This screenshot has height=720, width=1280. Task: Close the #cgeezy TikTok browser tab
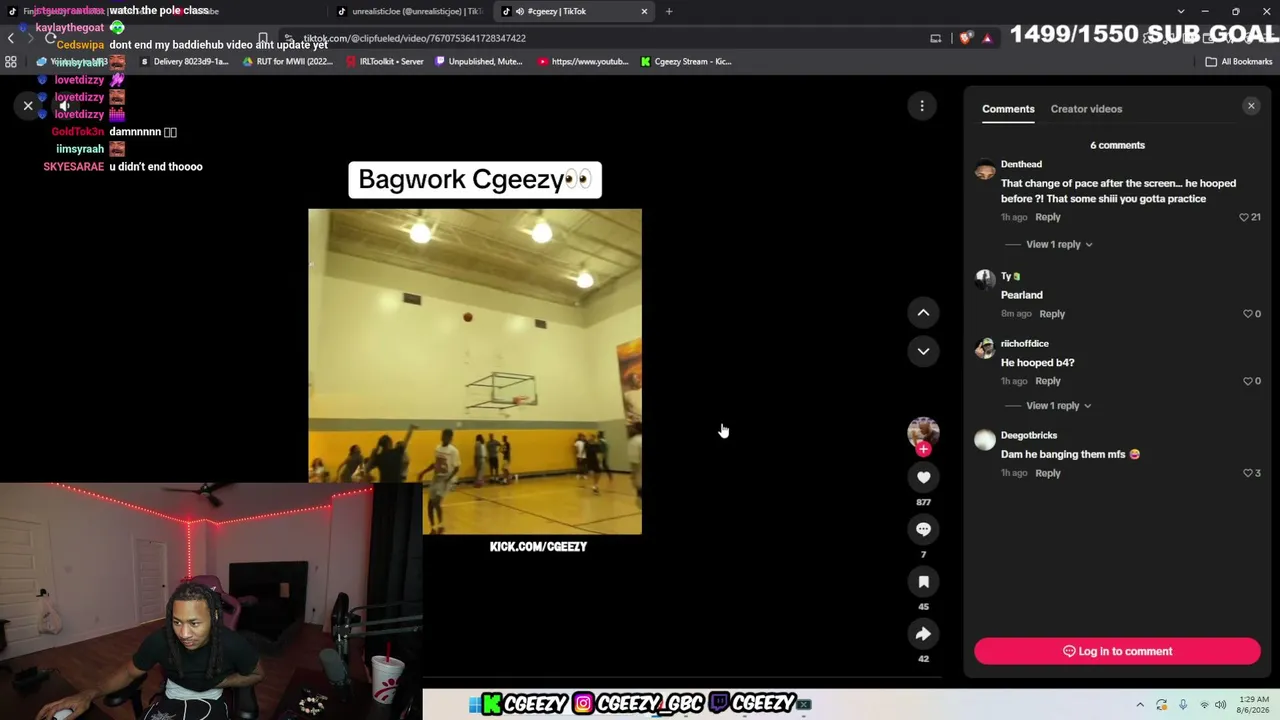(644, 11)
